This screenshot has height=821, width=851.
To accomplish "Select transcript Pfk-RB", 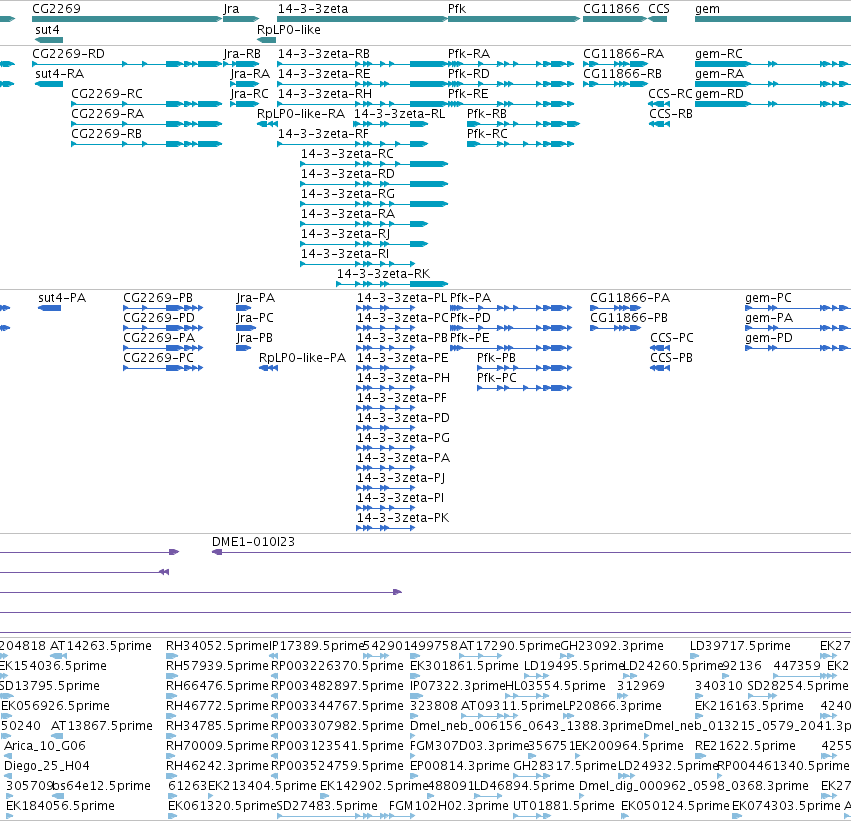I will point(523,124).
